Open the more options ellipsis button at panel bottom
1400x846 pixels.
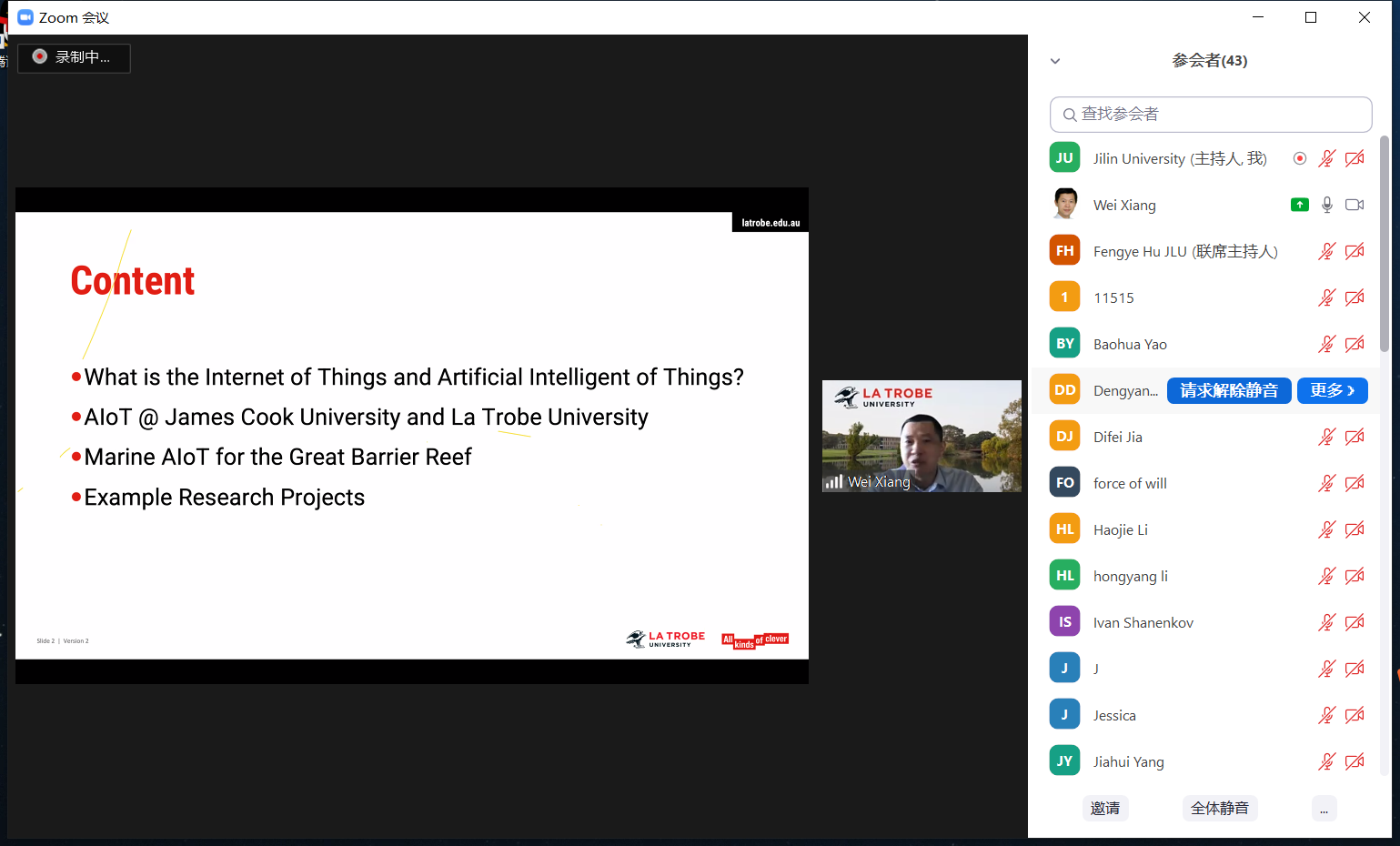click(1324, 809)
